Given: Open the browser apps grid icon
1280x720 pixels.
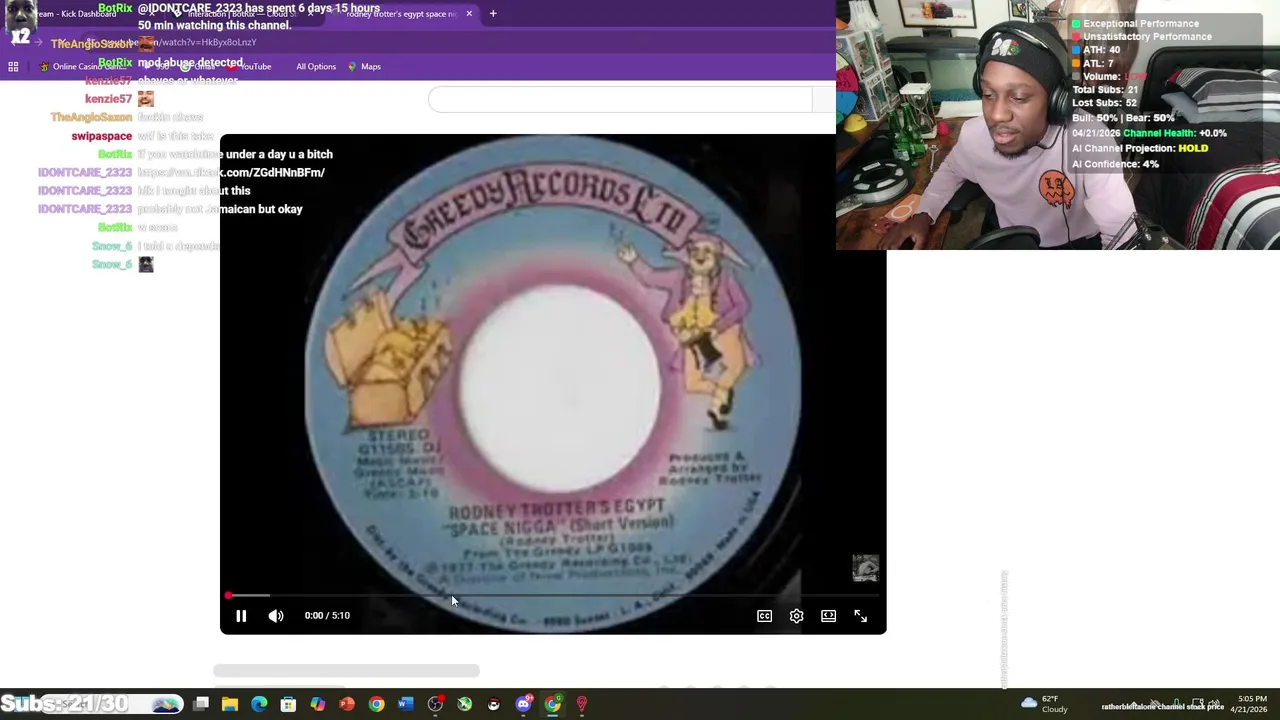Looking at the screenshot, I should [13, 67].
